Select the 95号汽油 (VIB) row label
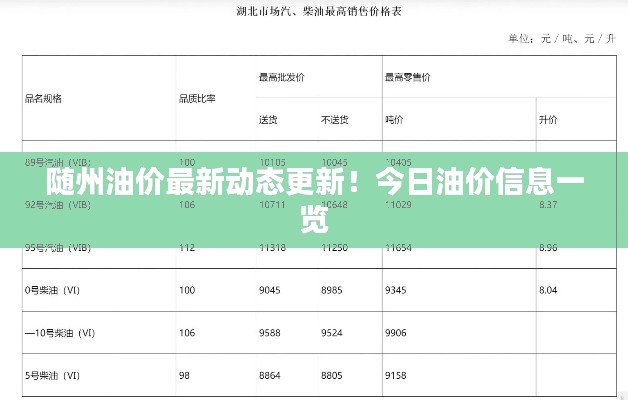Image resolution: width=628 pixels, height=400 pixels. (x=58, y=248)
